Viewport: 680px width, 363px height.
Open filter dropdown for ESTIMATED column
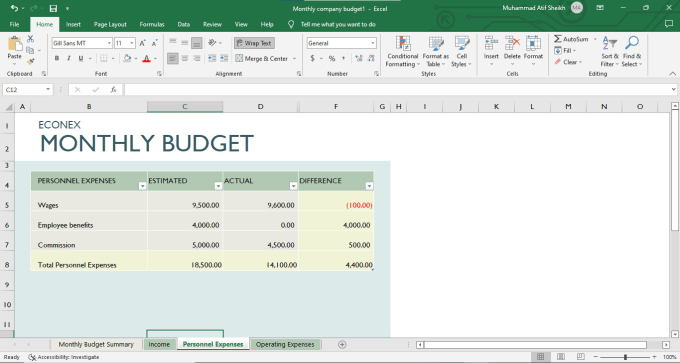coord(218,186)
